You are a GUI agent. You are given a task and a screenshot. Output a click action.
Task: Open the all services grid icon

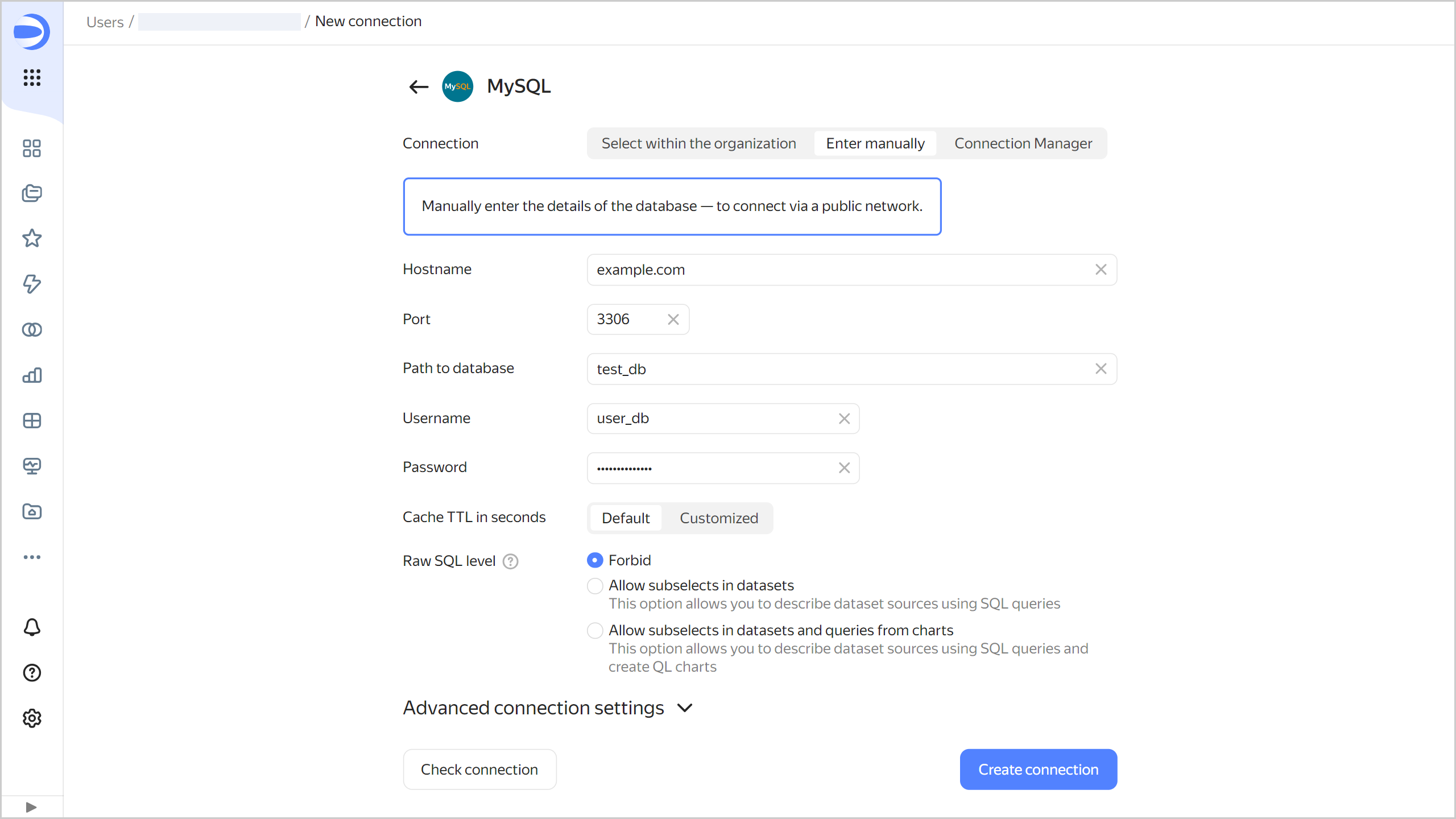pos(32,77)
